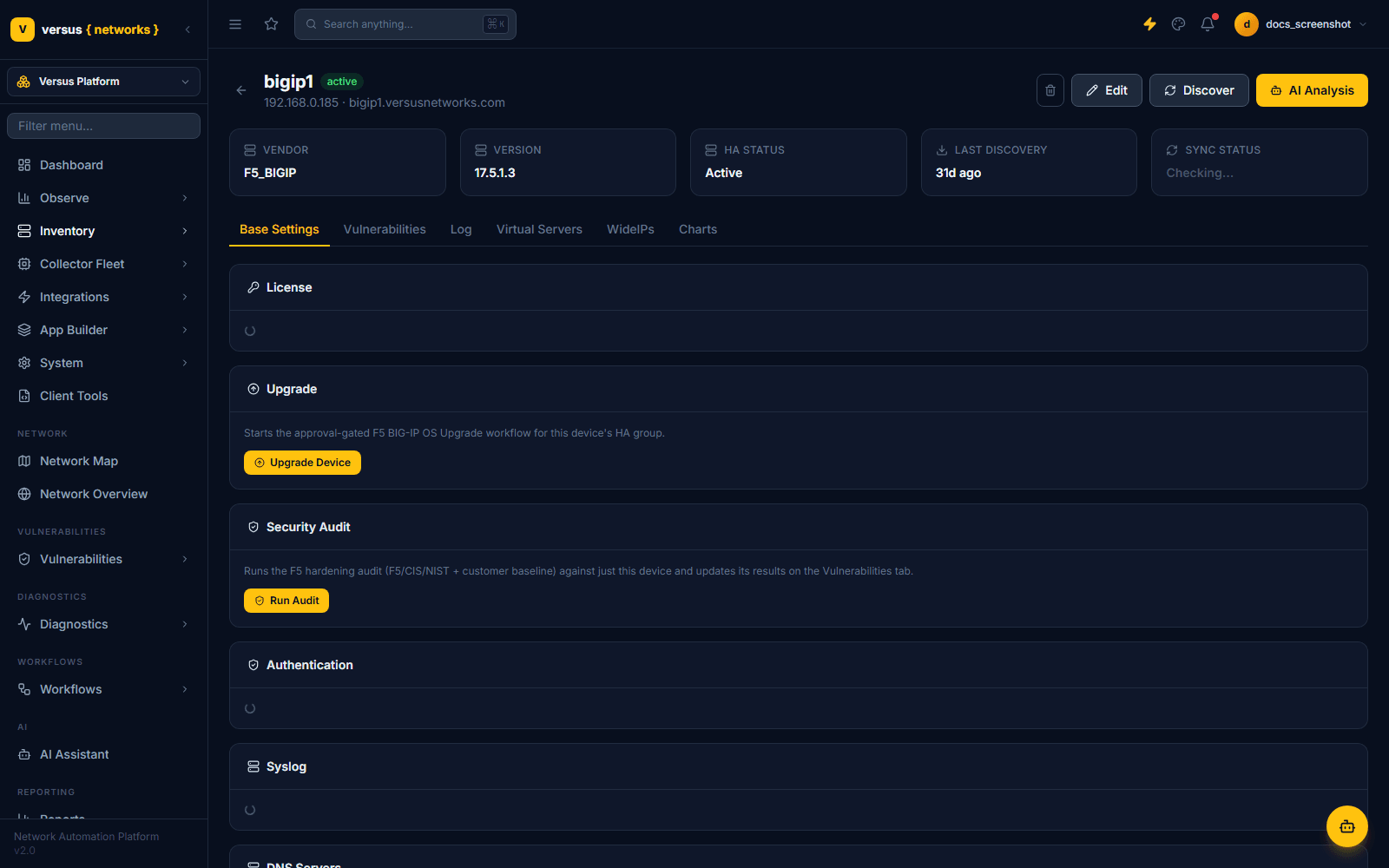This screenshot has width=1389, height=868.
Task: Expand the App Builder menu
Action: (104, 330)
